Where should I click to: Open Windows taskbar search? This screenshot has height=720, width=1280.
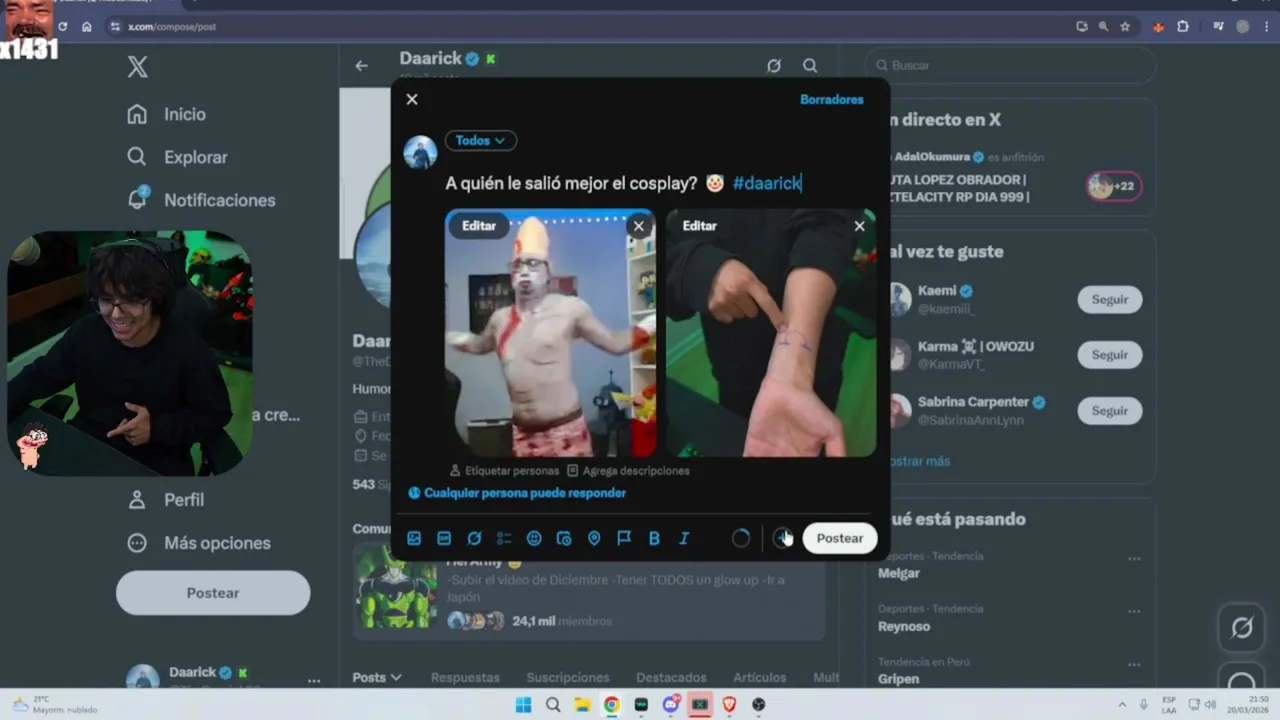pyautogui.click(x=553, y=705)
